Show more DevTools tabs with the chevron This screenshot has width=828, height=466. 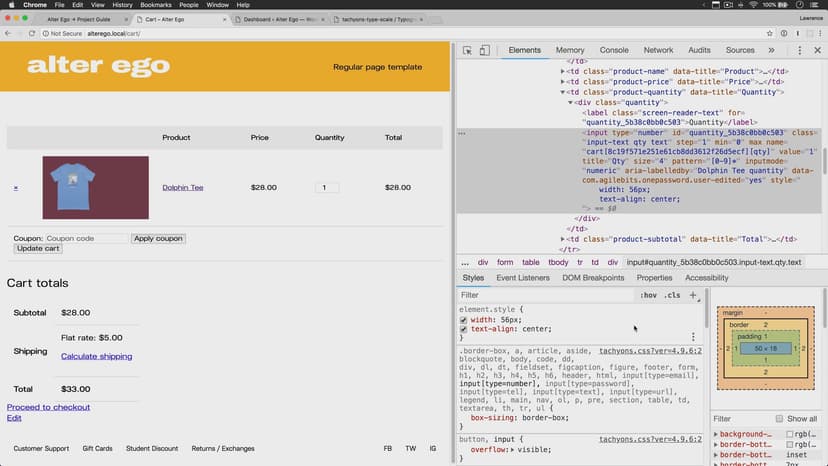pos(771,50)
